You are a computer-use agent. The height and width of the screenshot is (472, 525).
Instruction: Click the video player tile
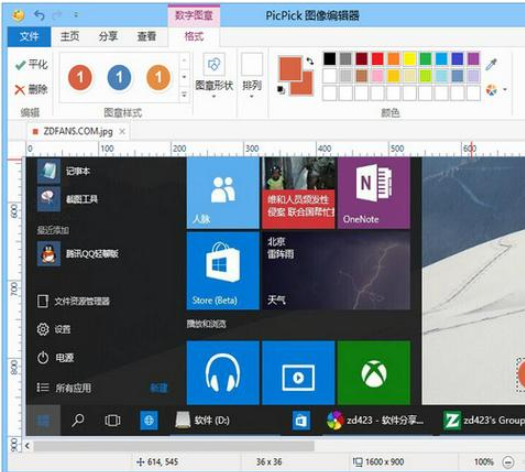click(298, 373)
